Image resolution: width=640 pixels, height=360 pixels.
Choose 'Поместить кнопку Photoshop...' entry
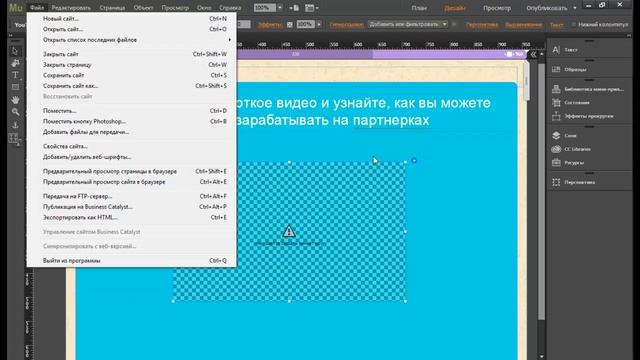[131, 121]
